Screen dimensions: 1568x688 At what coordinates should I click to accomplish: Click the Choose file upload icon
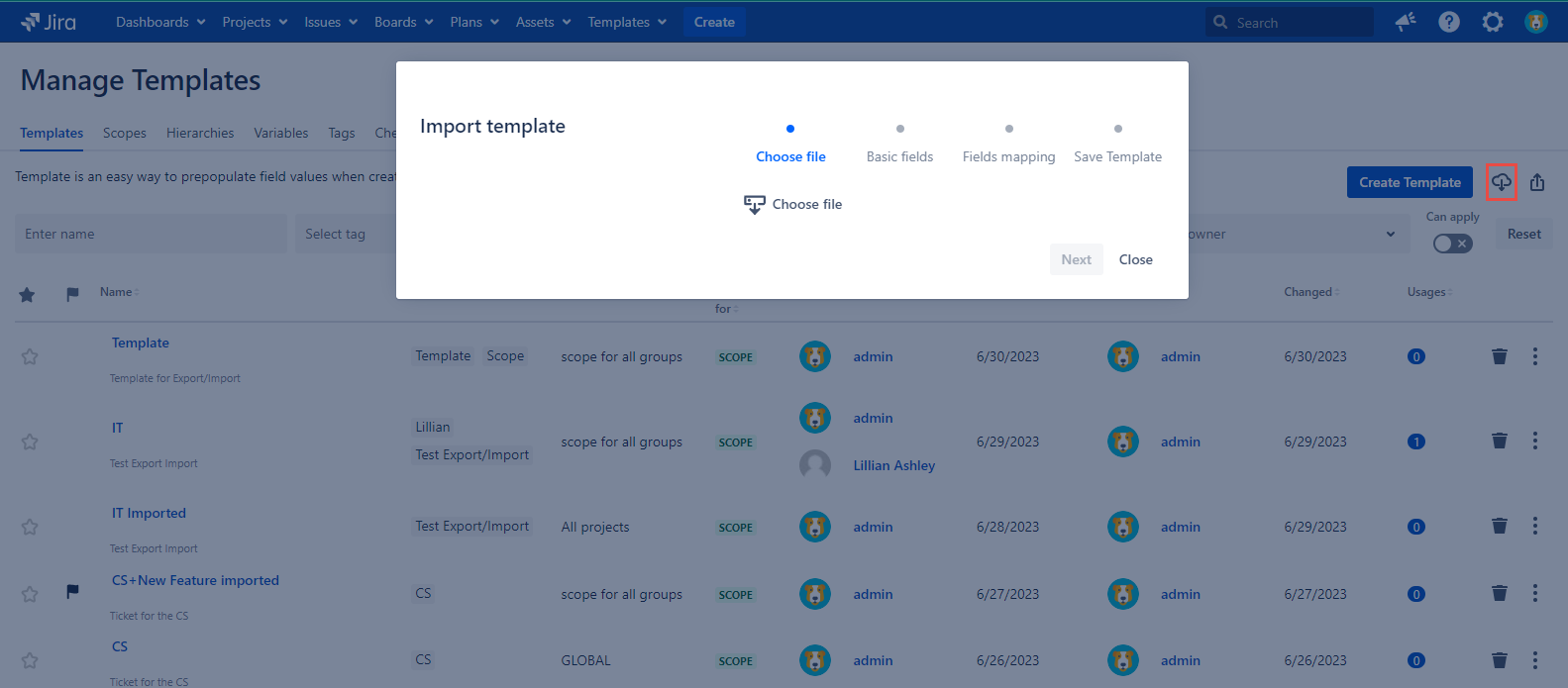pyautogui.click(x=755, y=205)
